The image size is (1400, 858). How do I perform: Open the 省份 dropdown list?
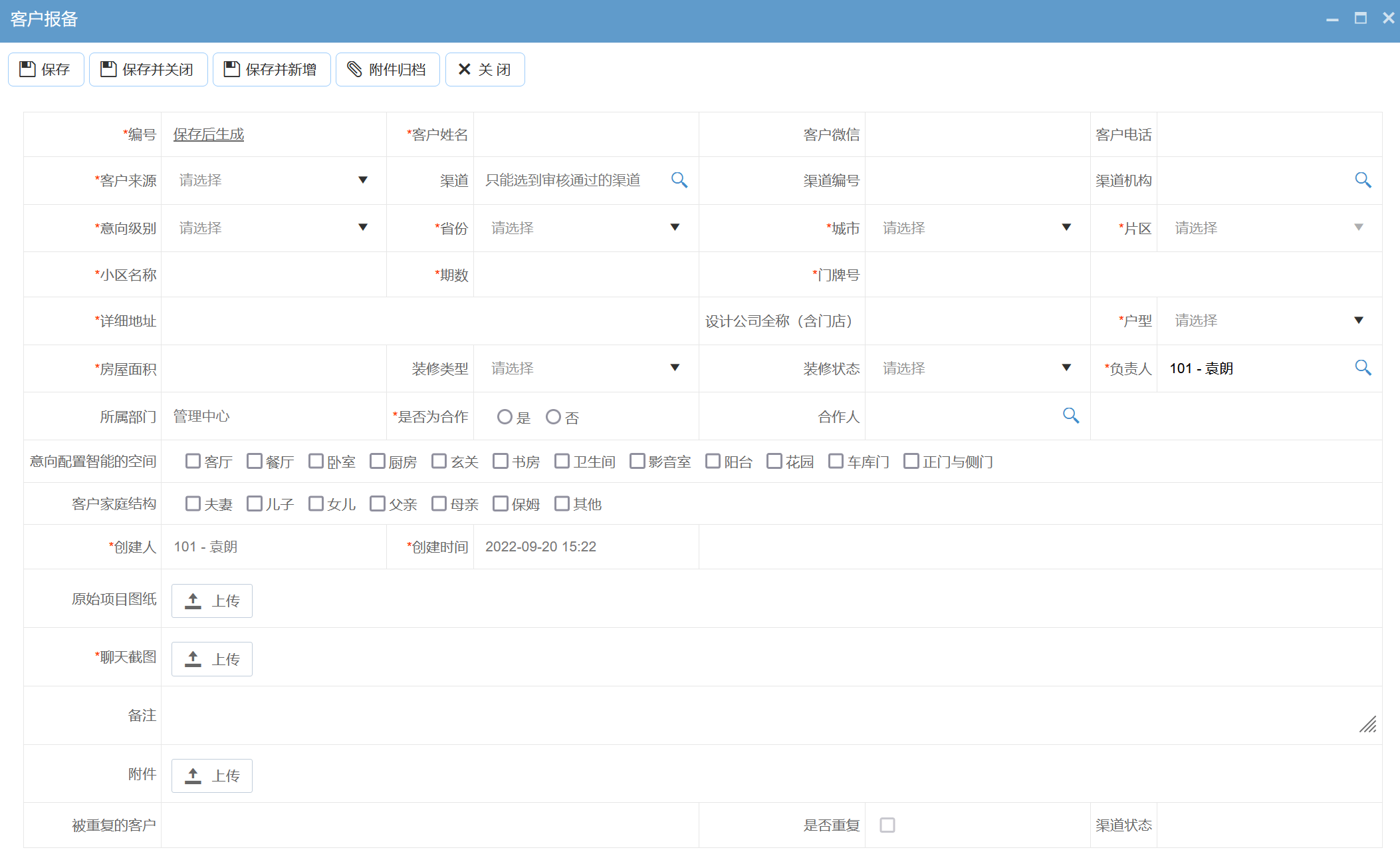(x=675, y=227)
